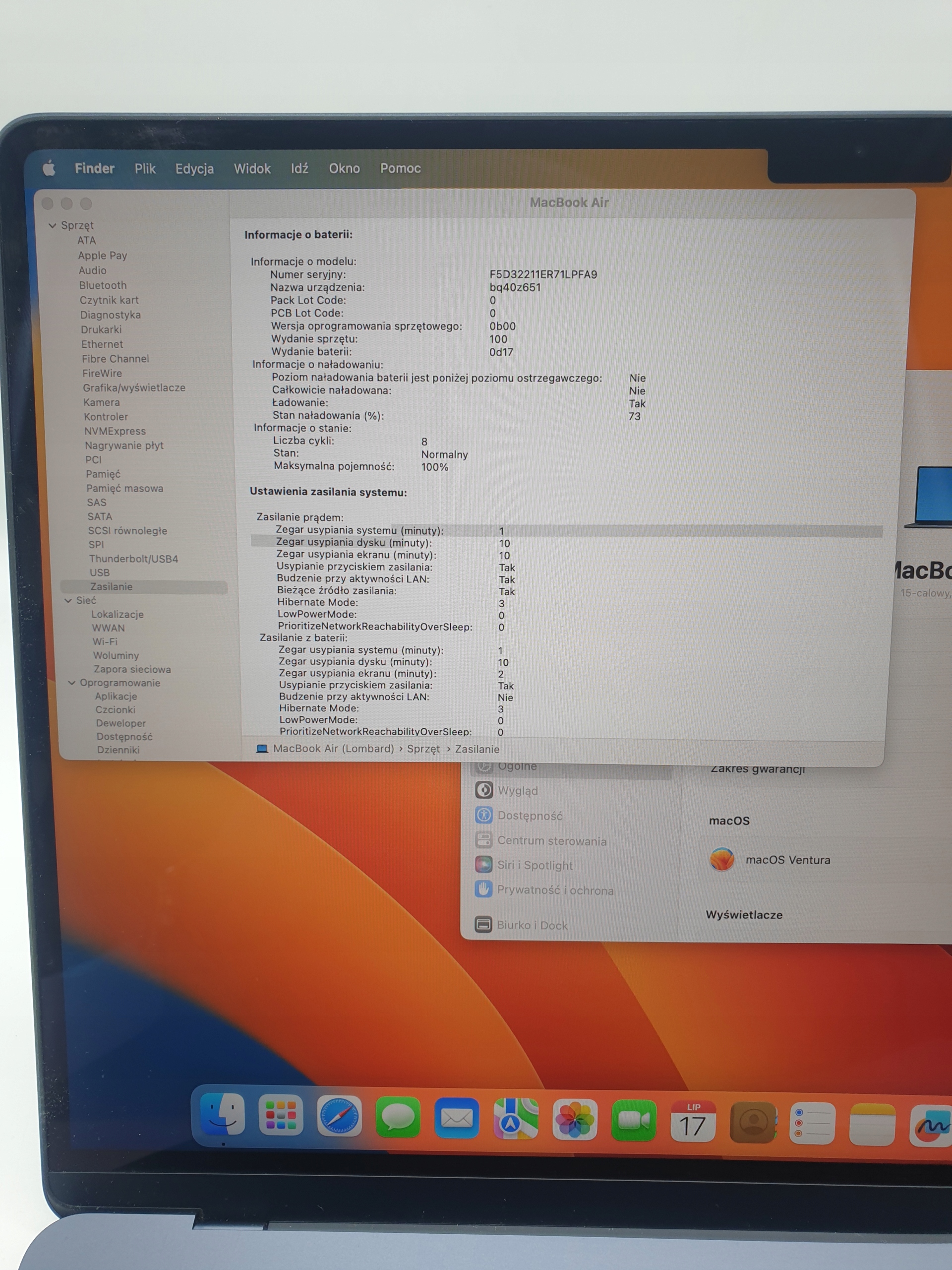Click Sprzęt in the bottom path bar
The height and width of the screenshot is (1270, 952).
[x=423, y=749]
